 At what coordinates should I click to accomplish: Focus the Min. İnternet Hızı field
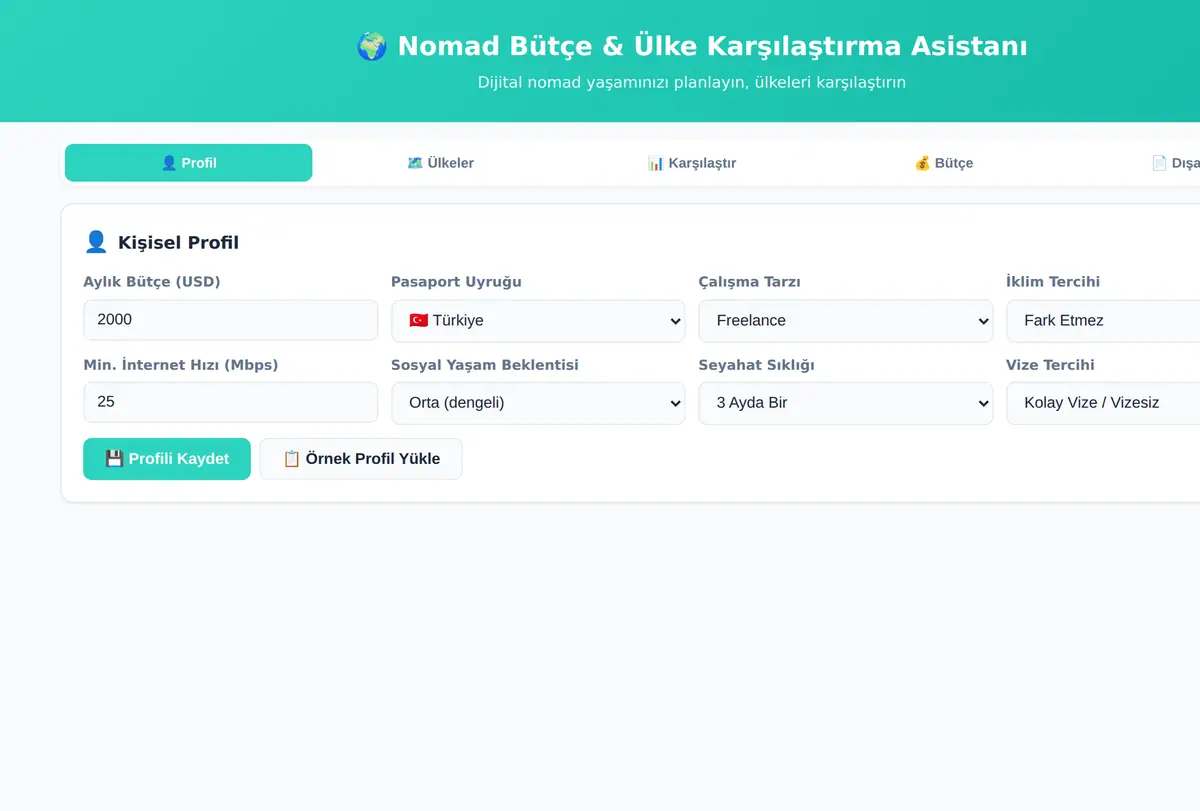tap(231, 403)
